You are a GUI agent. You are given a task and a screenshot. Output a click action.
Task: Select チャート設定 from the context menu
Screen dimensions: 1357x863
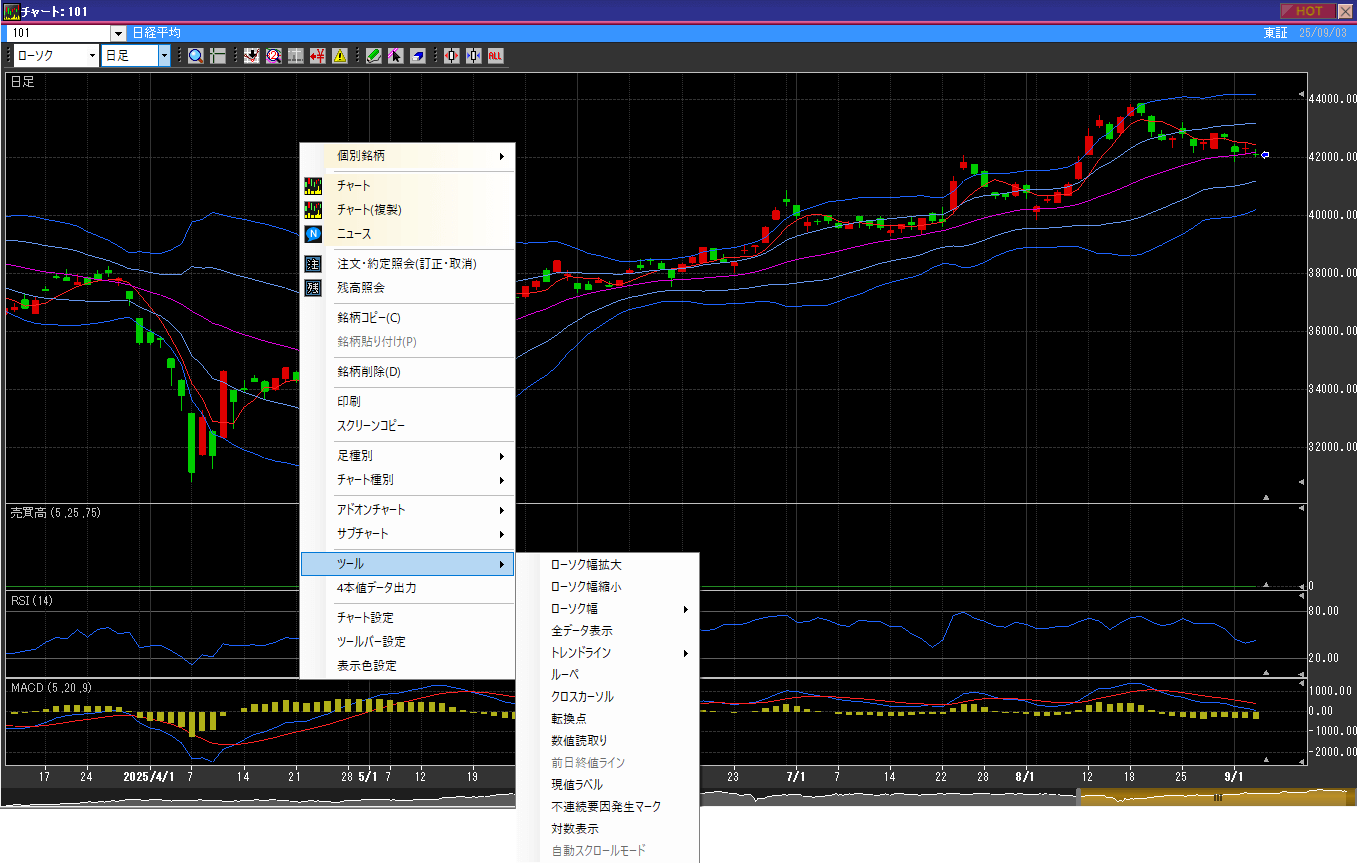365,618
